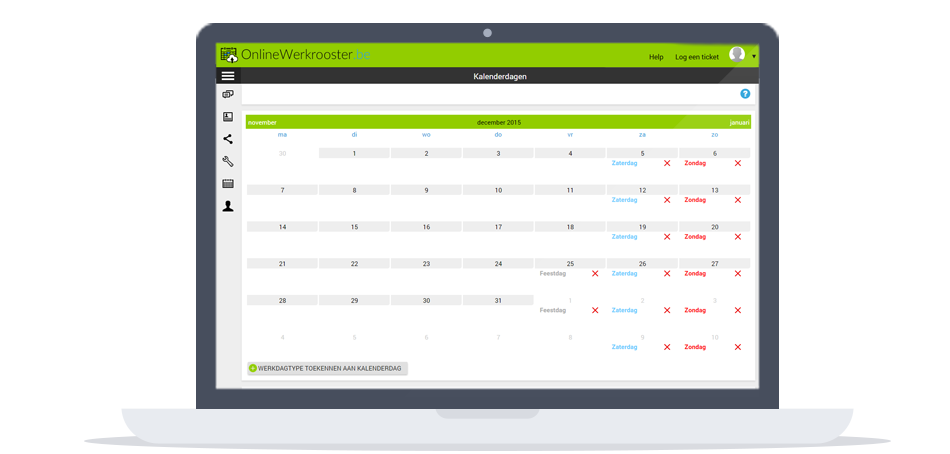Navigate to next month januari
The image size is (950, 454).
click(739, 122)
